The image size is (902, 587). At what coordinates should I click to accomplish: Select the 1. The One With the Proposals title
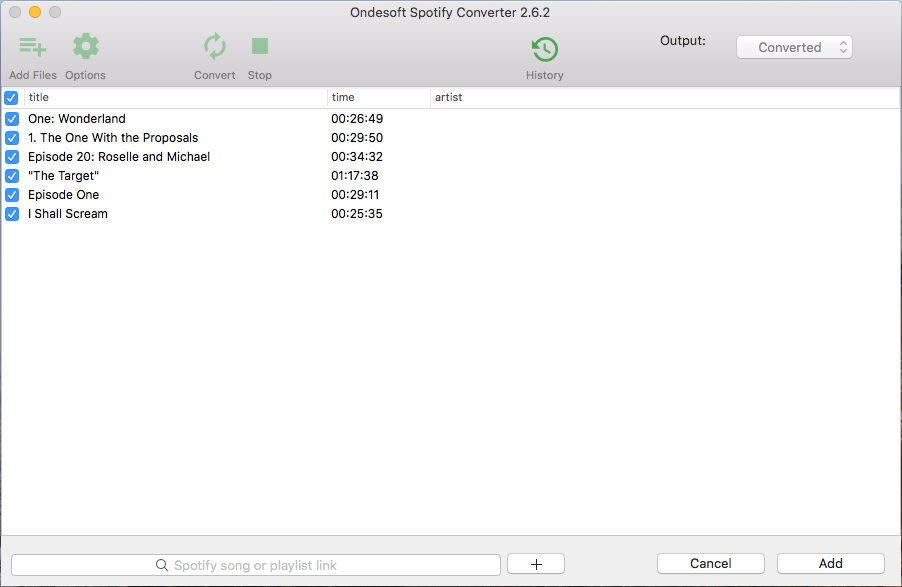coord(113,138)
